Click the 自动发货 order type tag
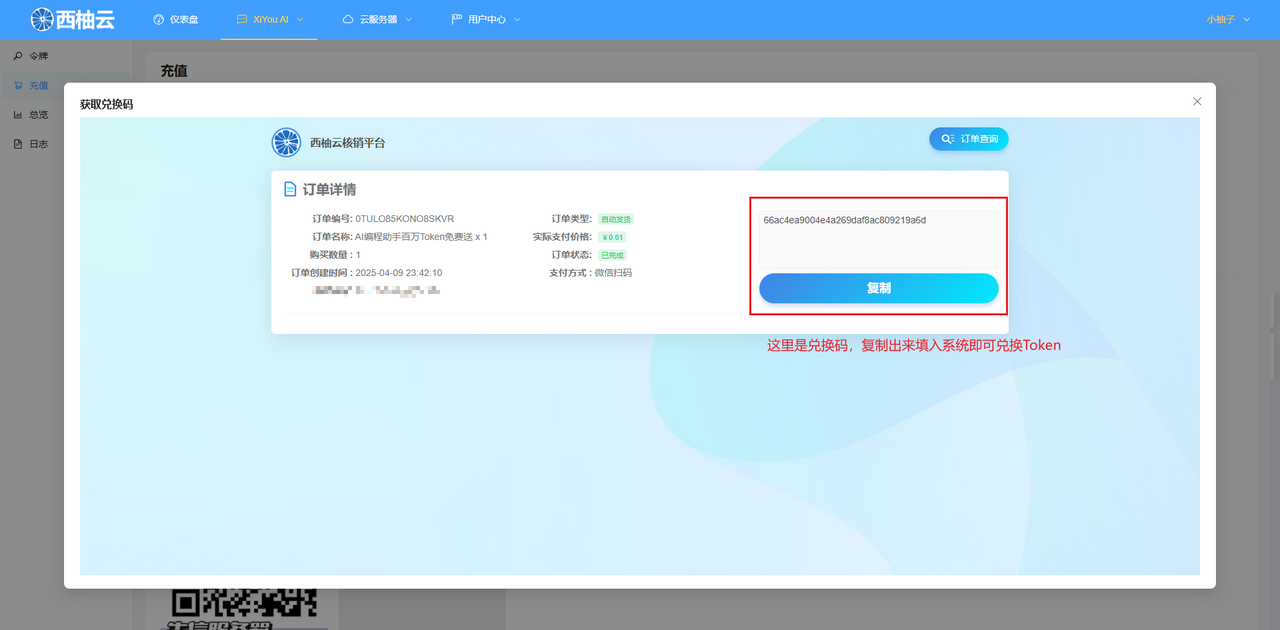The height and width of the screenshot is (630, 1280). pyautogui.click(x=616, y=219)
